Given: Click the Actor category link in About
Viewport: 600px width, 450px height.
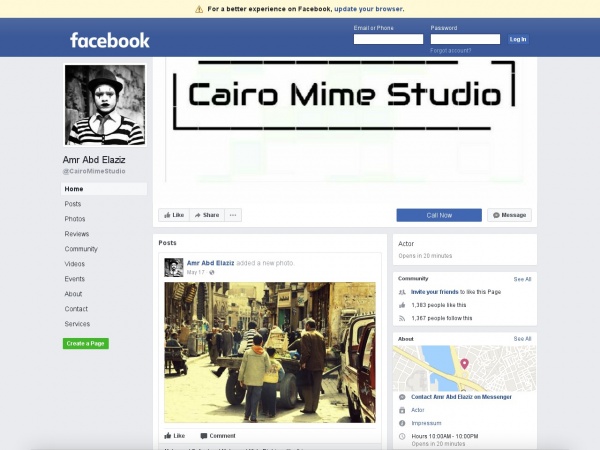Looking at the screenshot, I should pos(417,410).
